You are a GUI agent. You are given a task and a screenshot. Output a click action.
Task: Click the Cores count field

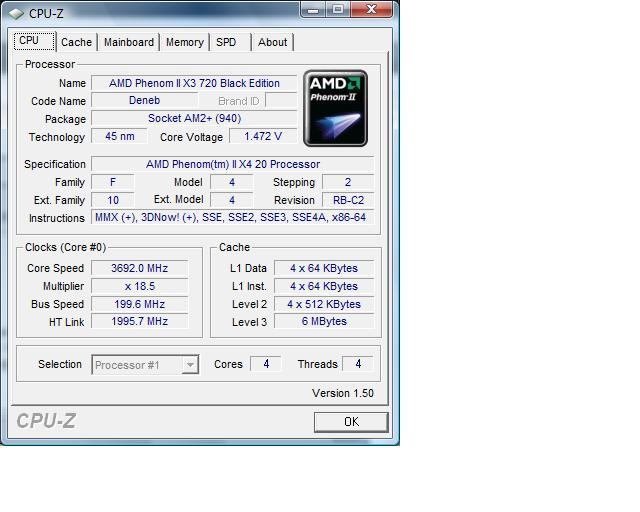tap(266, 364)
